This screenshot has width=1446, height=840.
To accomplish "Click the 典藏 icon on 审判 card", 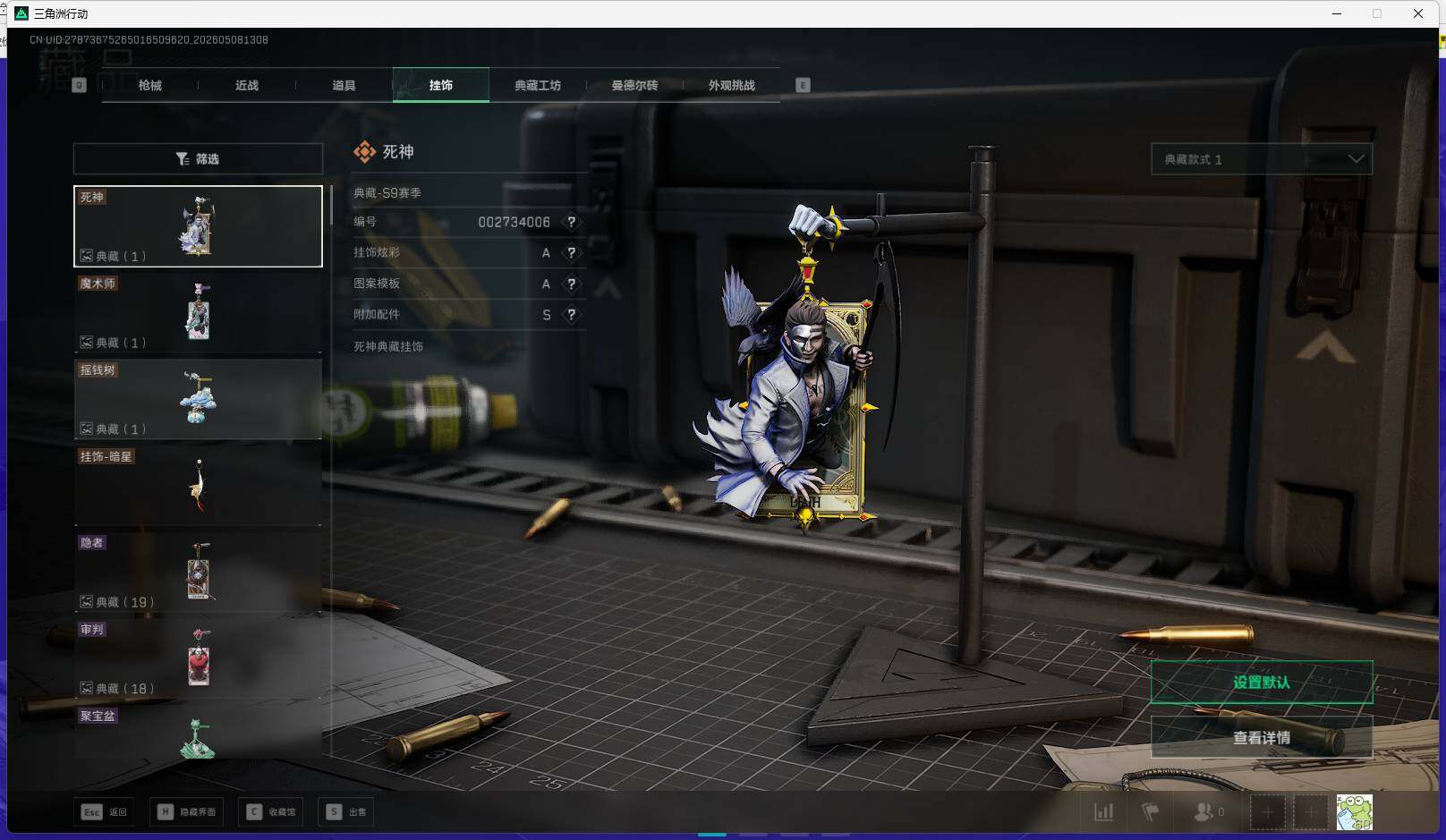I will click(x=87, y=688).
